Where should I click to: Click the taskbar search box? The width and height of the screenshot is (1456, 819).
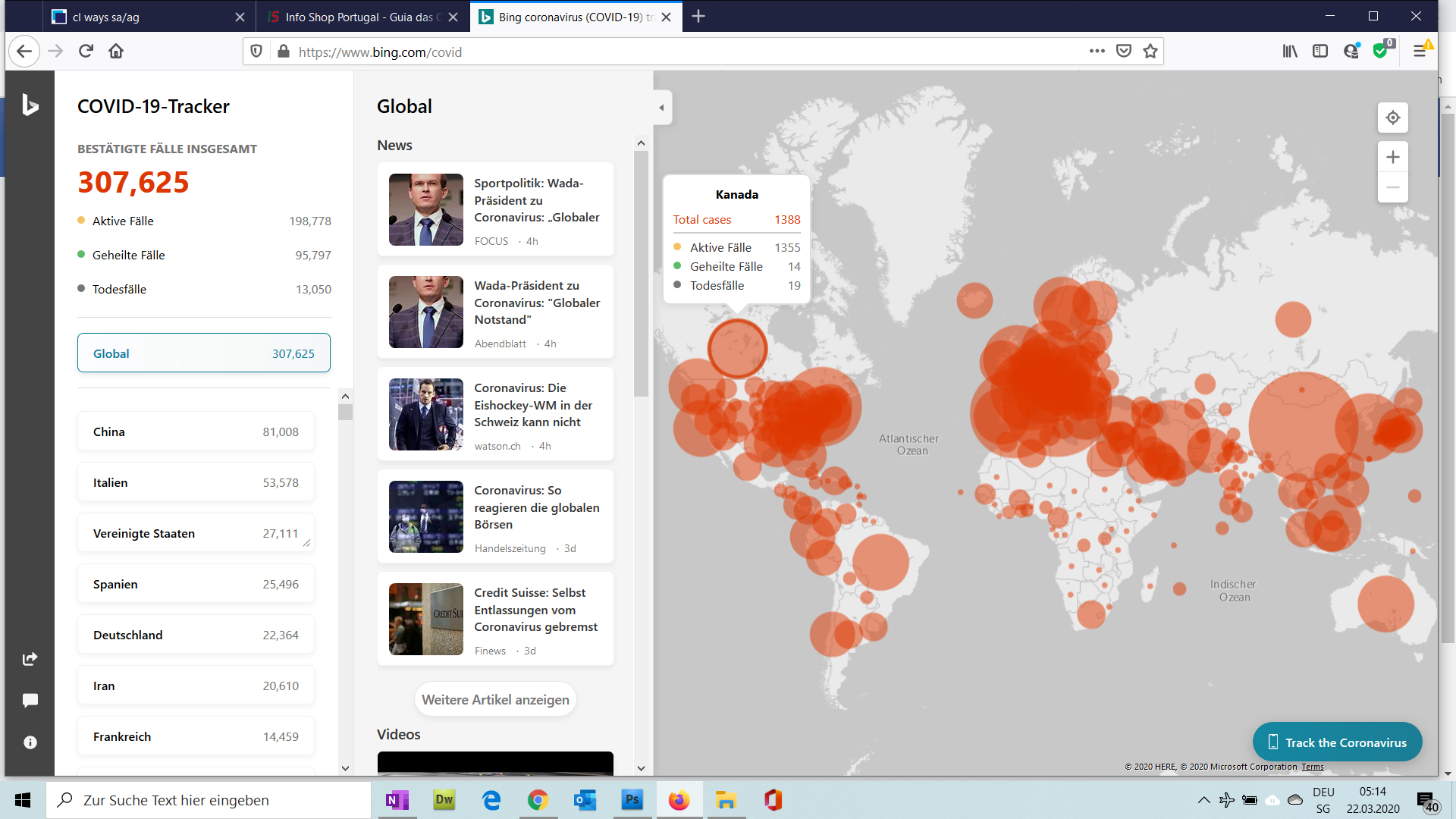tap(209, 800)
